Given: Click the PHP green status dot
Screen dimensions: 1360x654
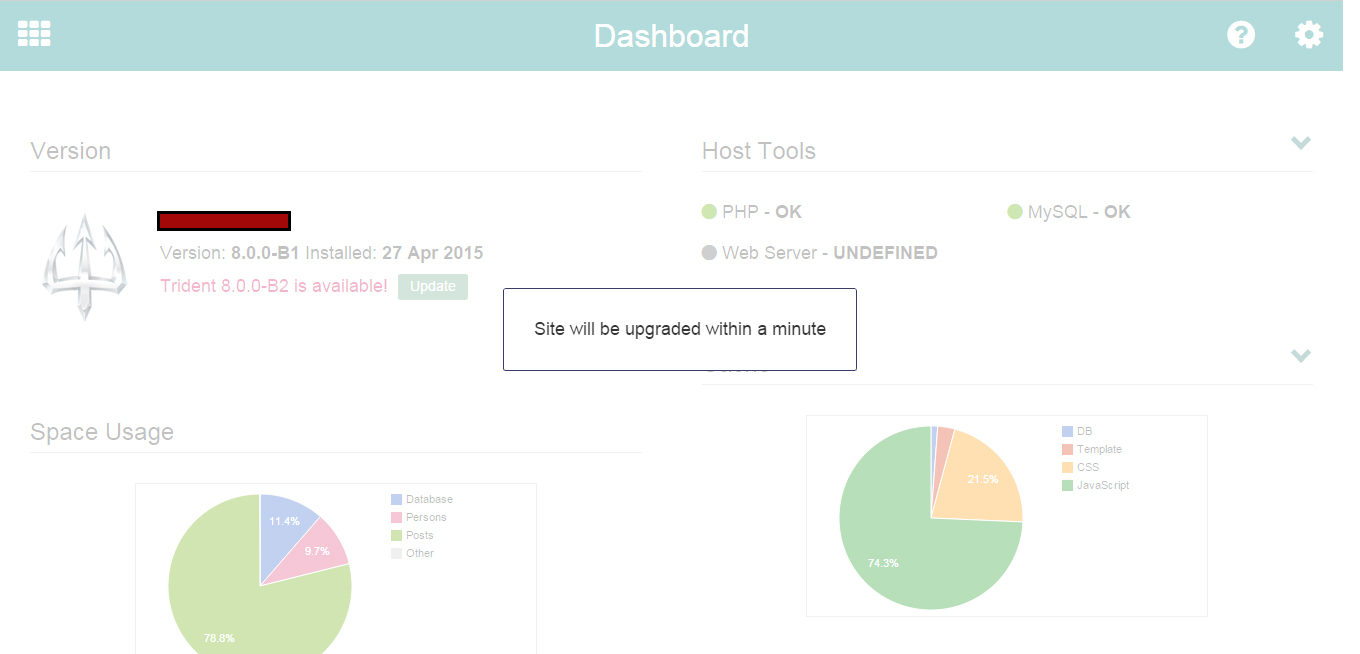Looking at the screenshot, I should 709,212.
